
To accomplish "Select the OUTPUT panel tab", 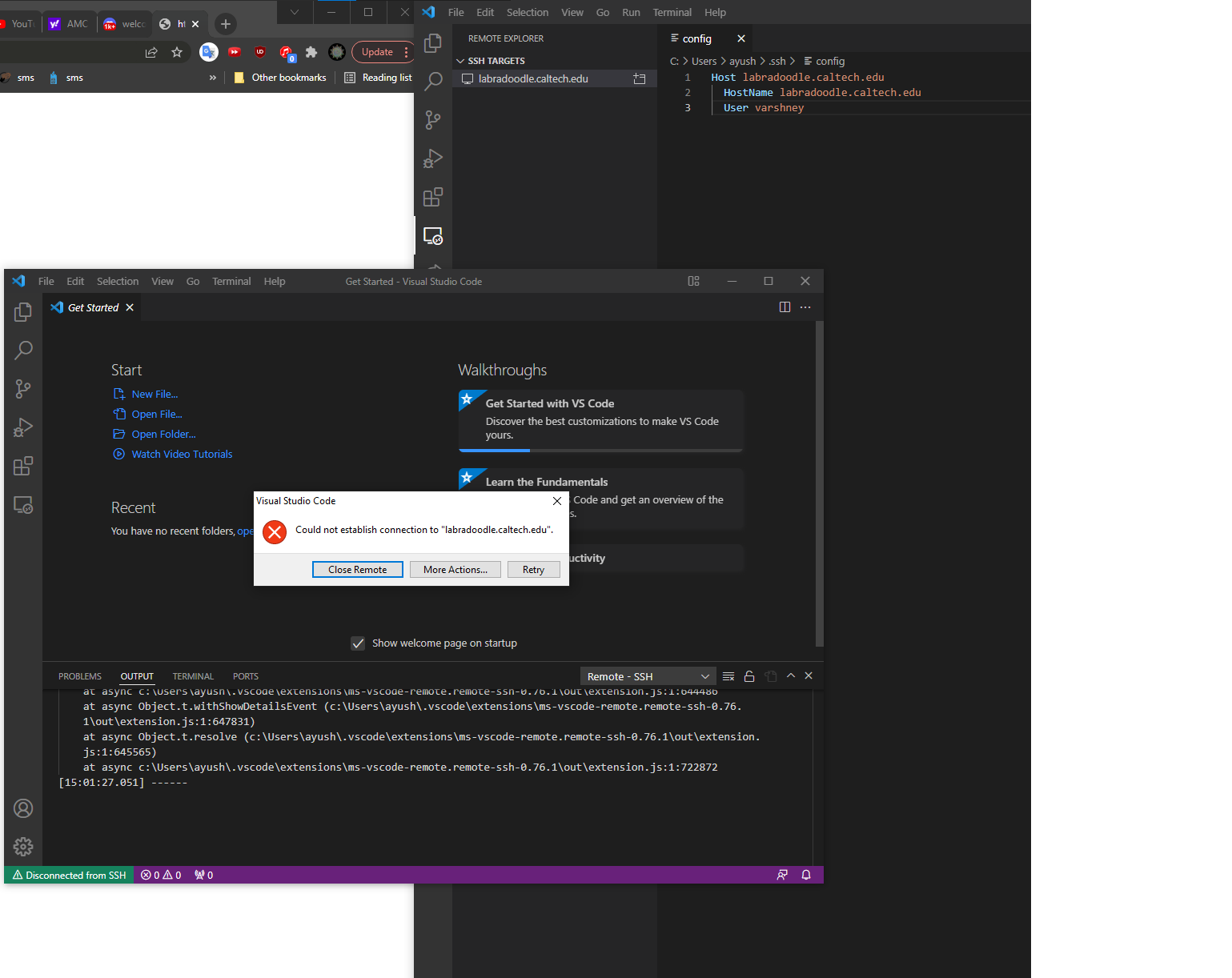I will click(x=137, y=676).
